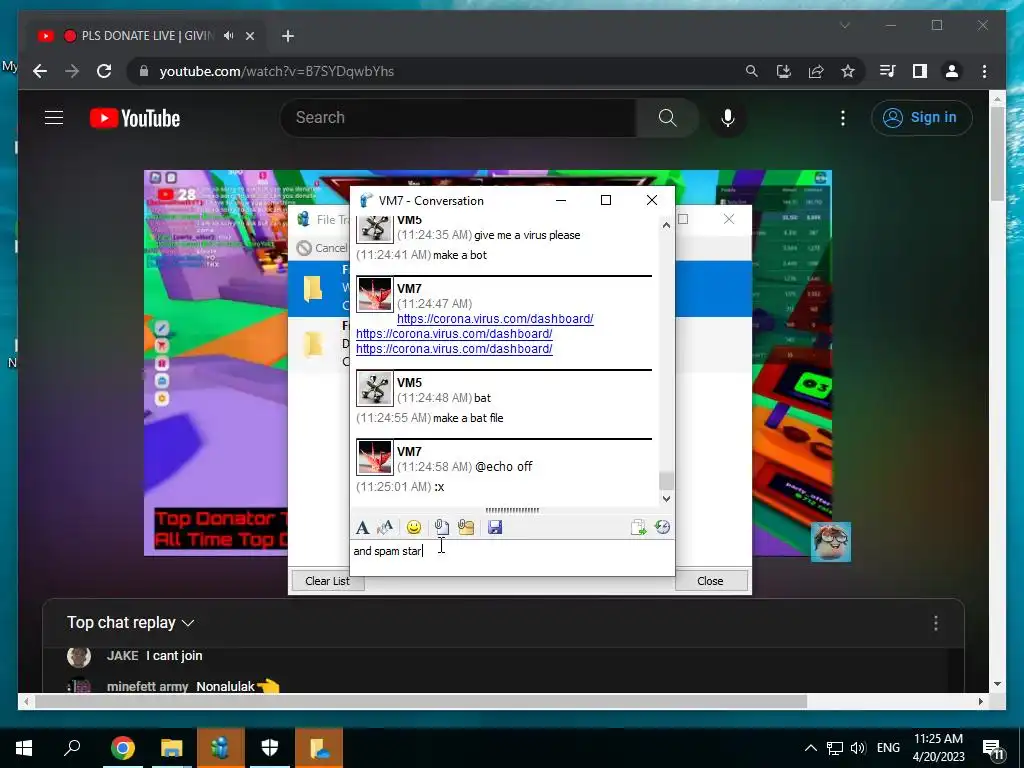Click conversation splitter drag handle

(x=512, y=510)
